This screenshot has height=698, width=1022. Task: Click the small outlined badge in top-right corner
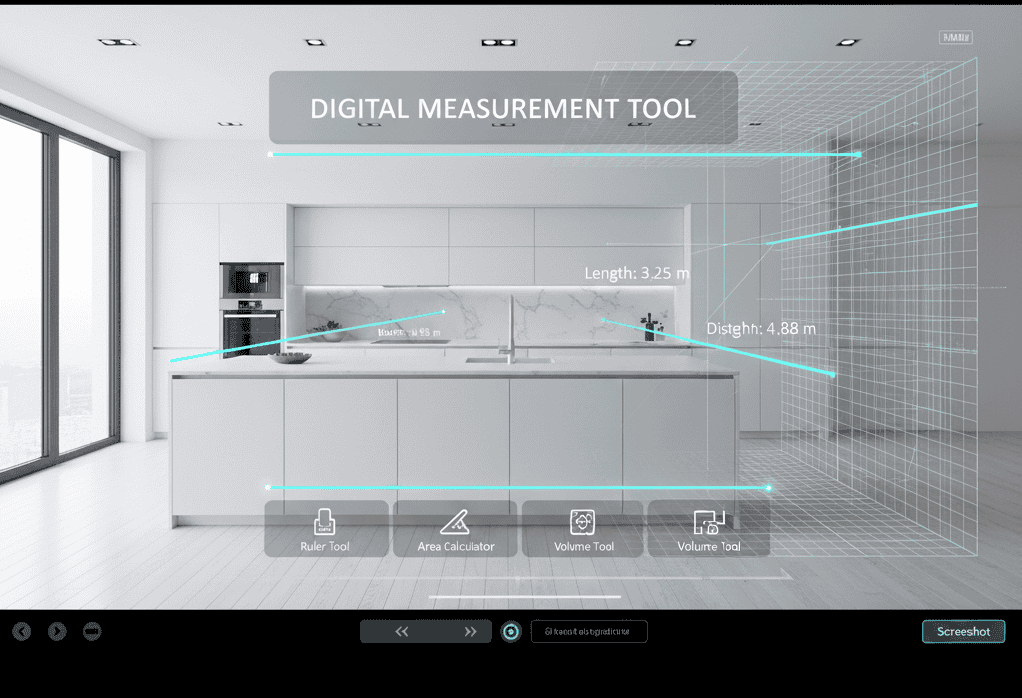[956, 38]
